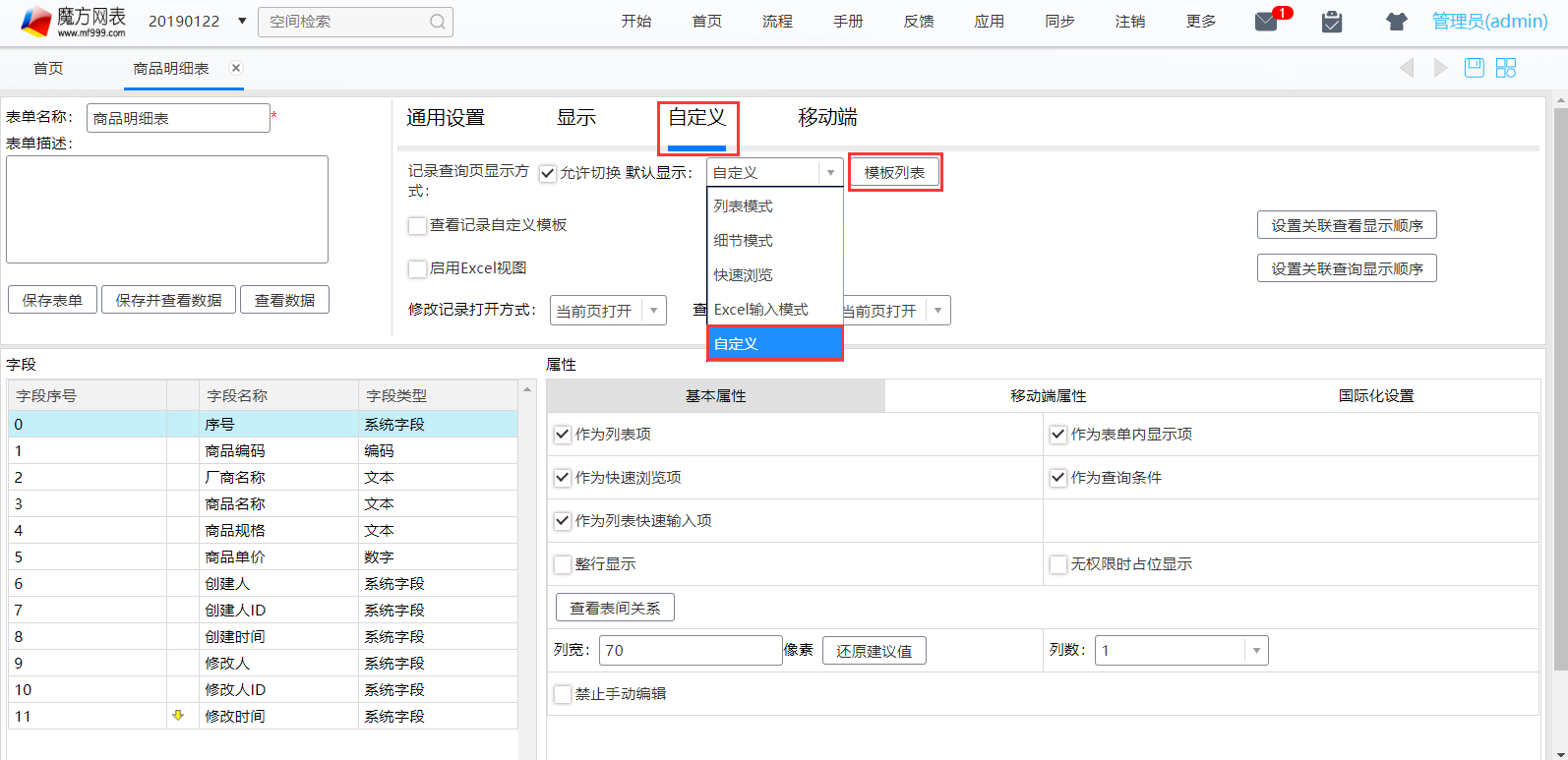This screenshot has width=1568, height=760.
Task: Open the 首页 page tab
Action: click(x=48, y=68)
